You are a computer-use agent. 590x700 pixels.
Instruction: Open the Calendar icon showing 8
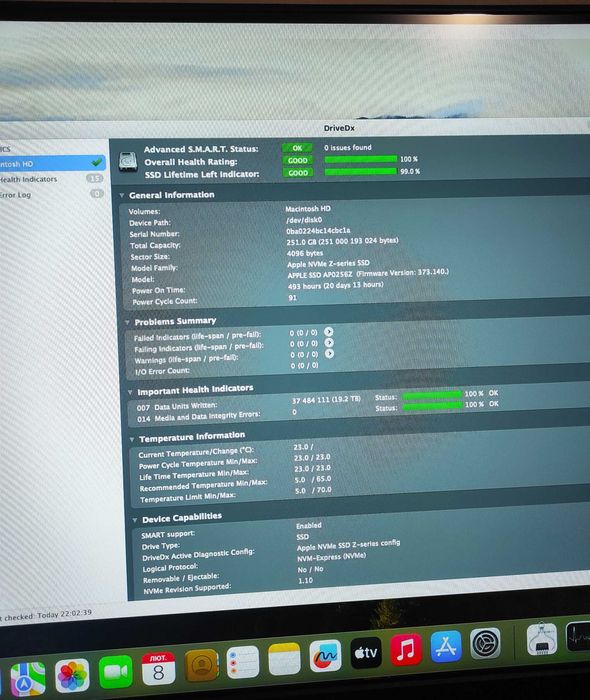(x=158, y=668)
